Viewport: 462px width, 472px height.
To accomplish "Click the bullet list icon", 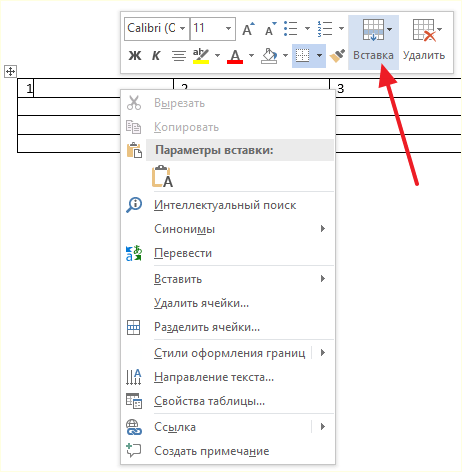I will [x=291, y=28].
